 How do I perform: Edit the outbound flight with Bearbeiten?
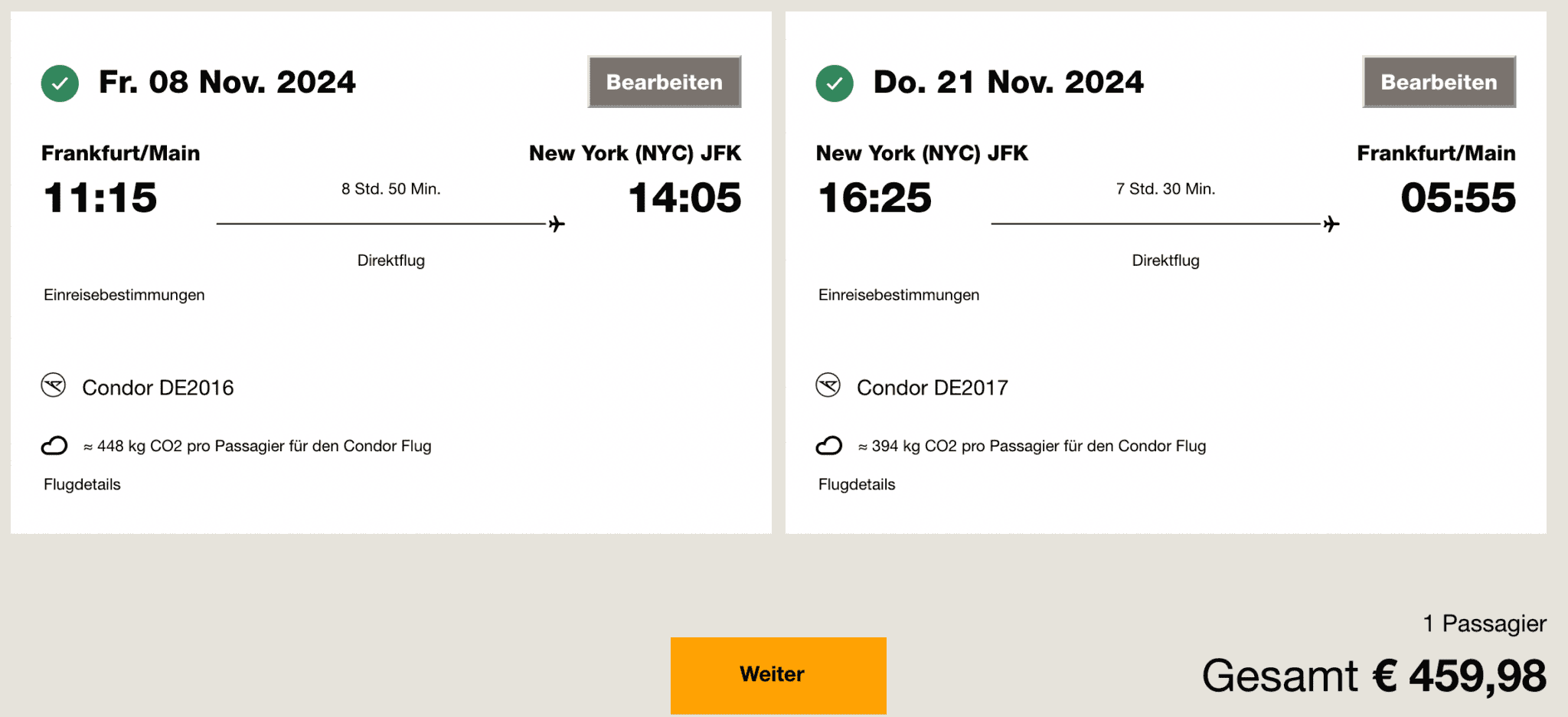[x=664, y=82]
